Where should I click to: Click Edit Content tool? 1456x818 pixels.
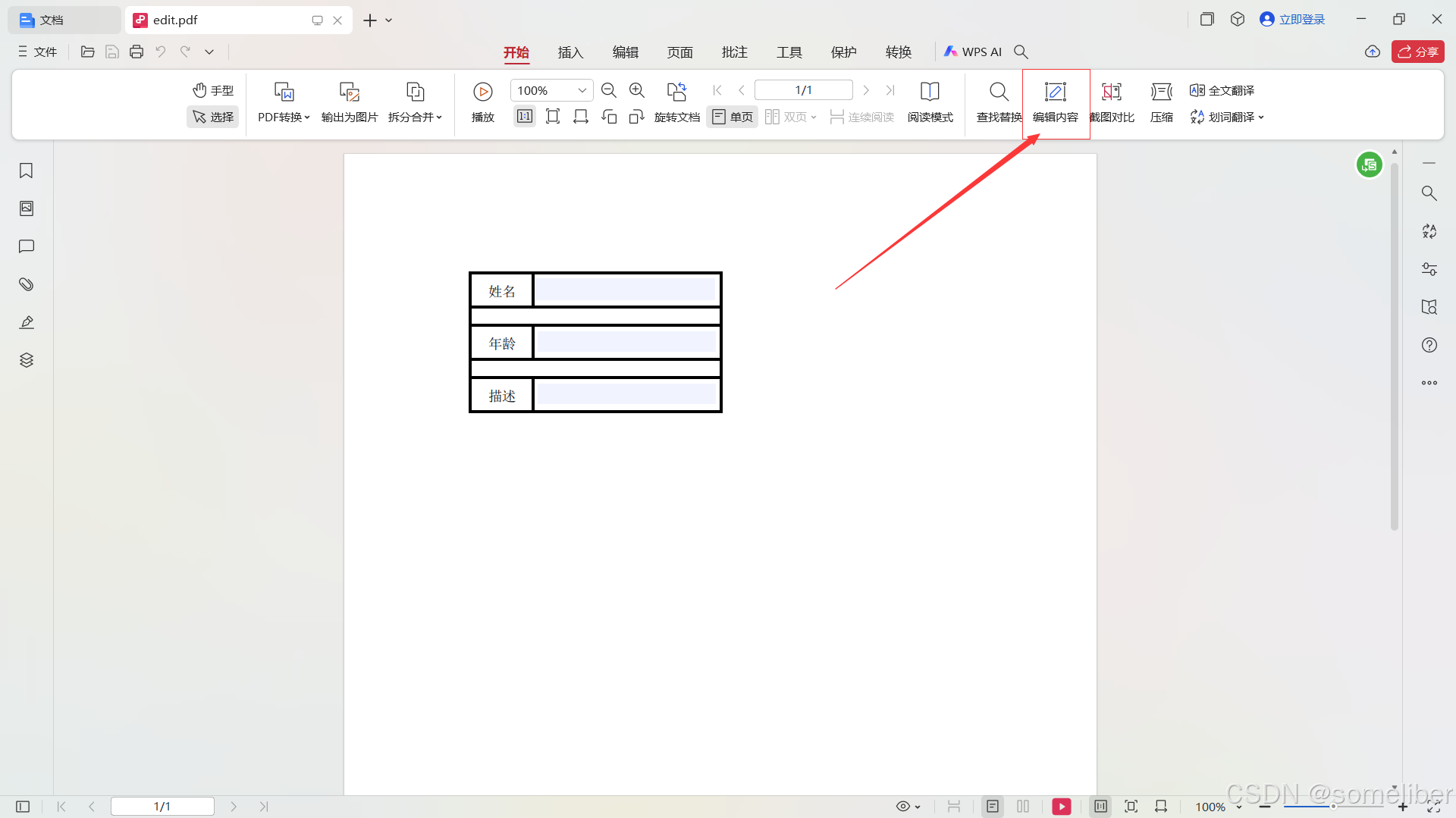coord(1056,103)
